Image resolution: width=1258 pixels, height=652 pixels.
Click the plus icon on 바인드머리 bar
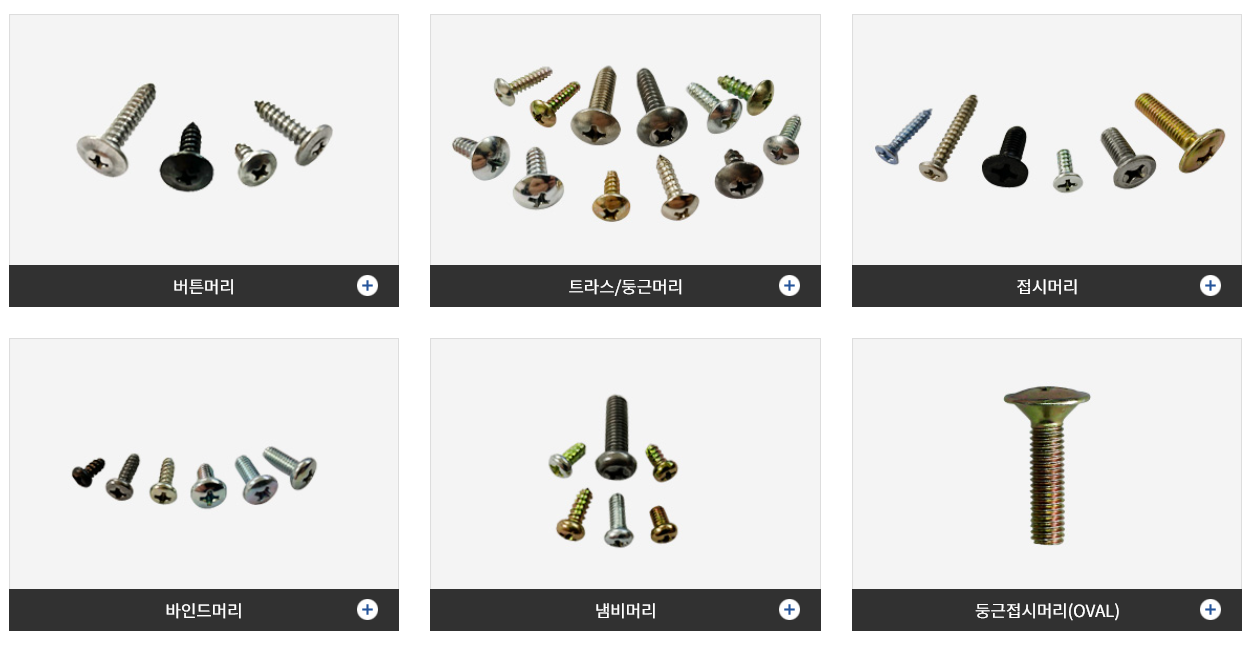368,610
